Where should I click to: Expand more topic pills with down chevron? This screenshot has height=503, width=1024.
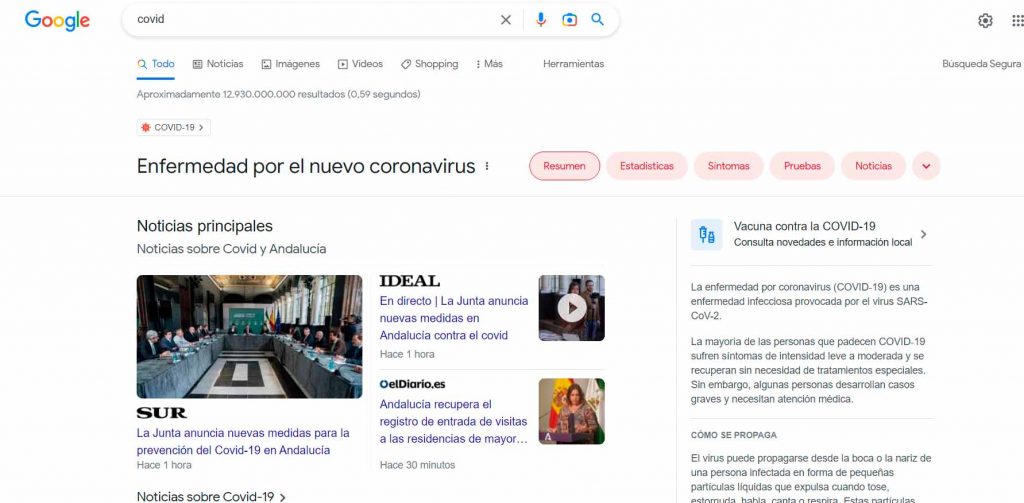tap(926, 166)
